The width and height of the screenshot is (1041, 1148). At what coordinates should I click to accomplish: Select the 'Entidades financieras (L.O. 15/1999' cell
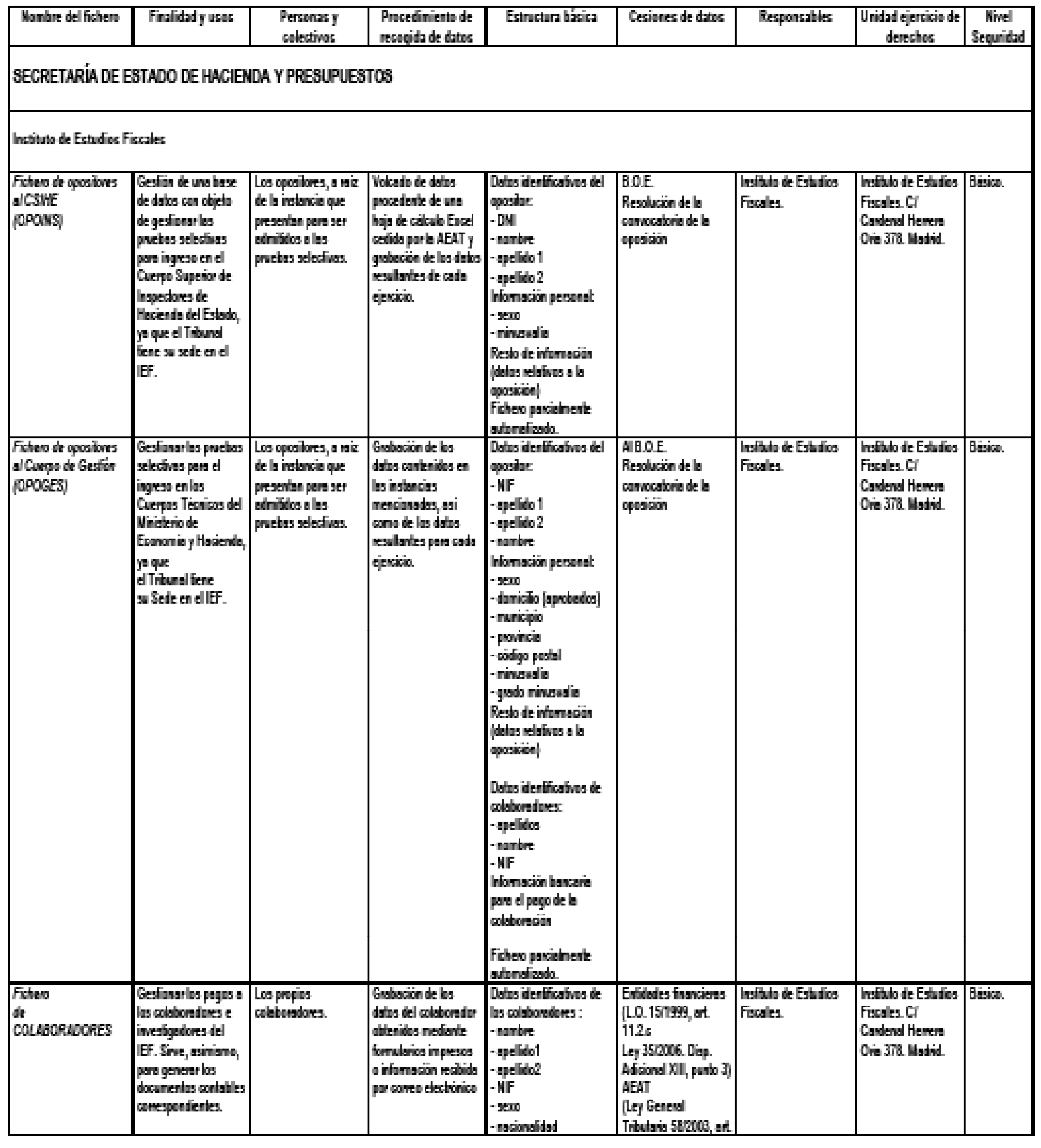(677, 1060)
